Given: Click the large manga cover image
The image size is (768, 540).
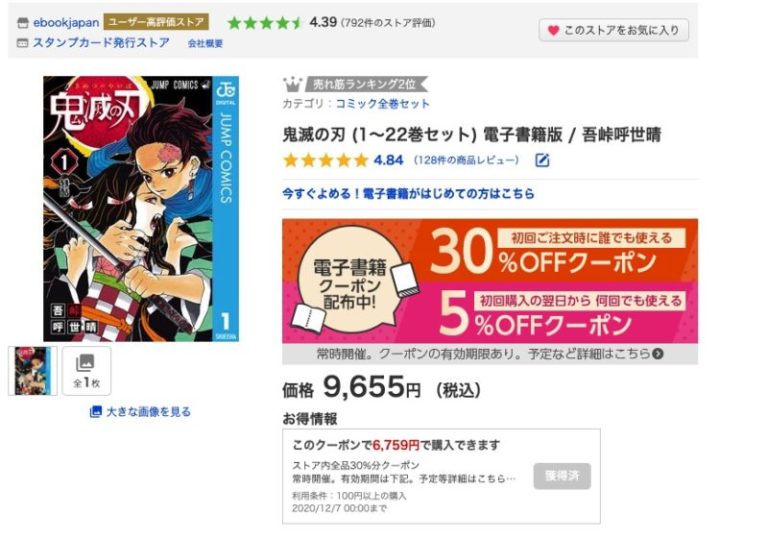Looking at the screenshot, I should pos(141,209).
